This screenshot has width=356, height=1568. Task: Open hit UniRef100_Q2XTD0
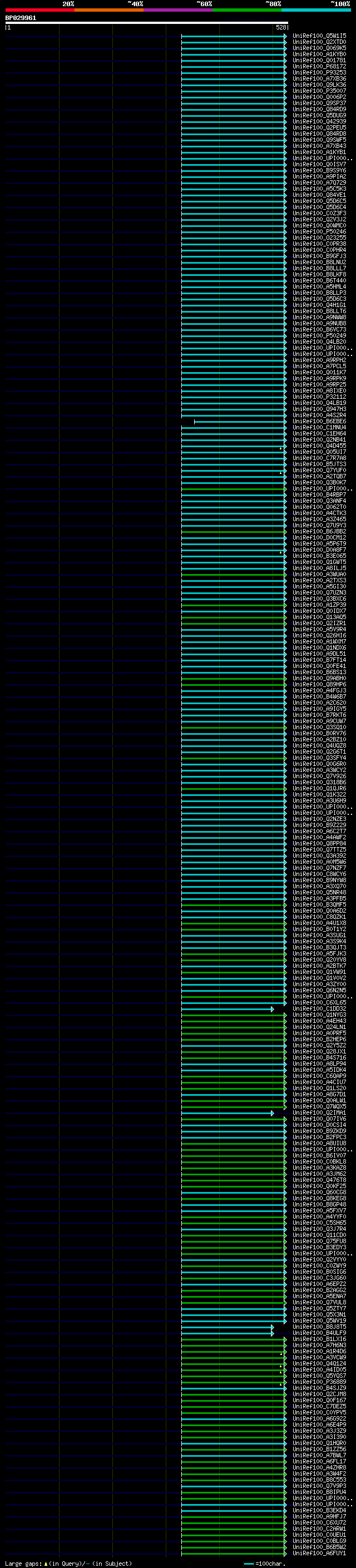click(319, 42)
